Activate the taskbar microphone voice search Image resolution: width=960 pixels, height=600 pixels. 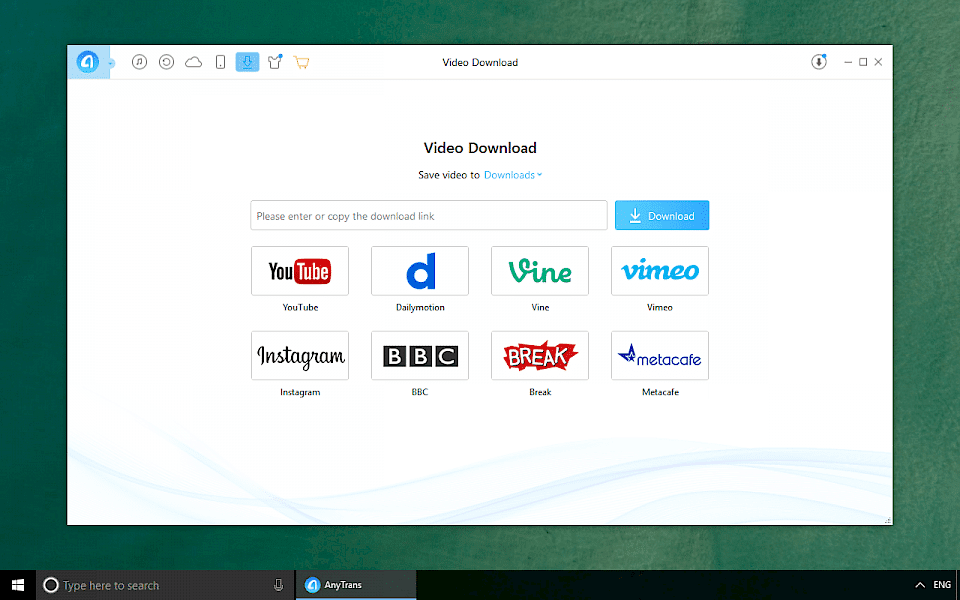pyautogui.click(x=279, y=585)
